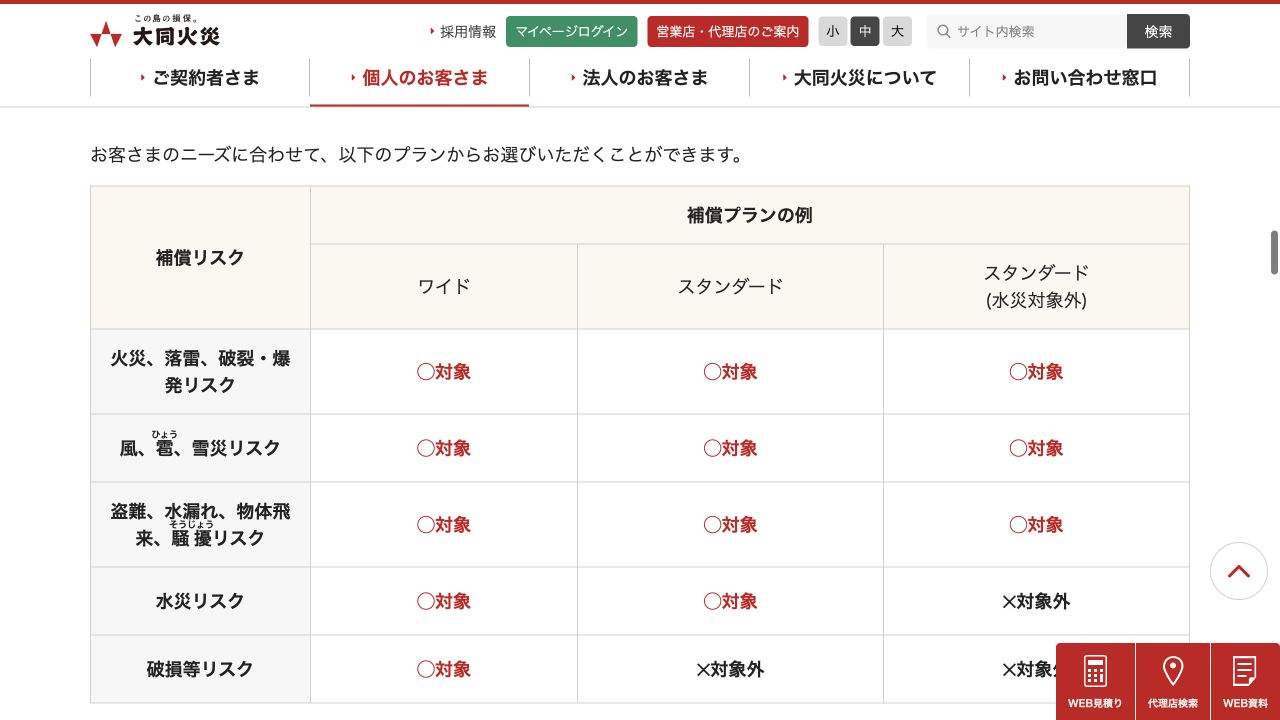Click ○対象 under ワイド in 破損等リスク row
The width and height of the screenshot is (1280, 720).
click(x=444, y=669)
